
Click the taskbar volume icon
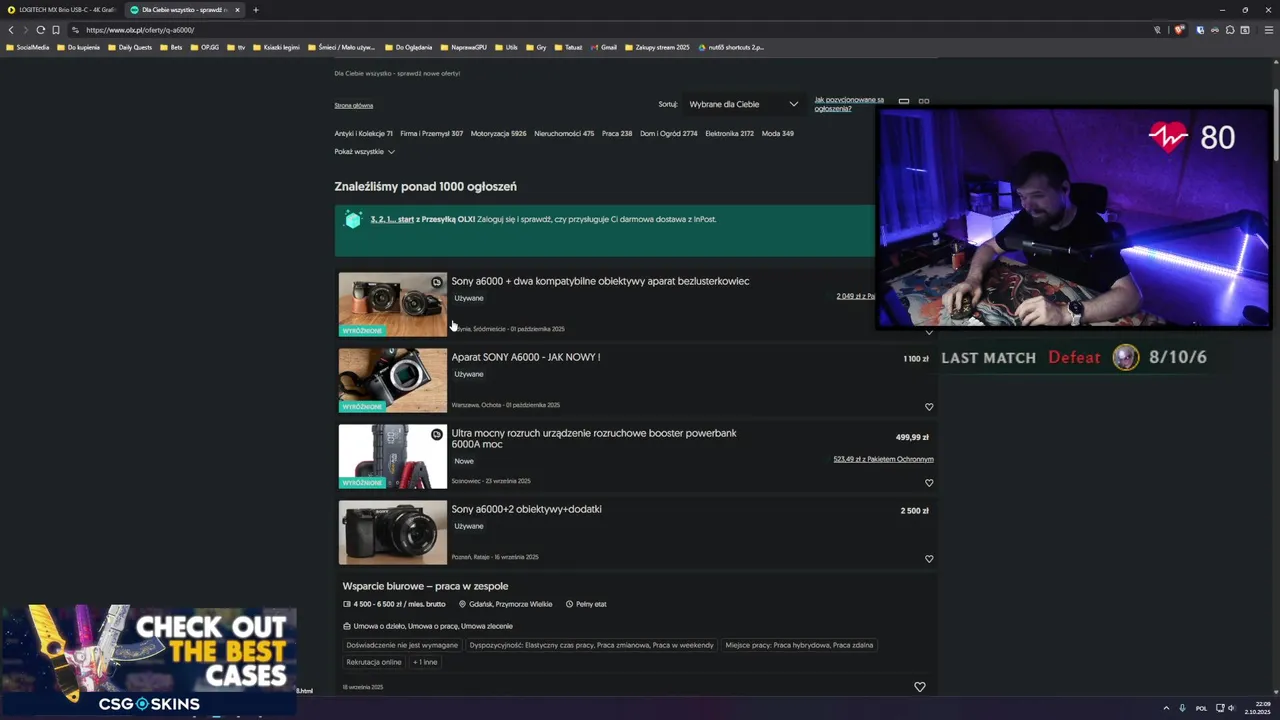click(x=1231, y=708)
